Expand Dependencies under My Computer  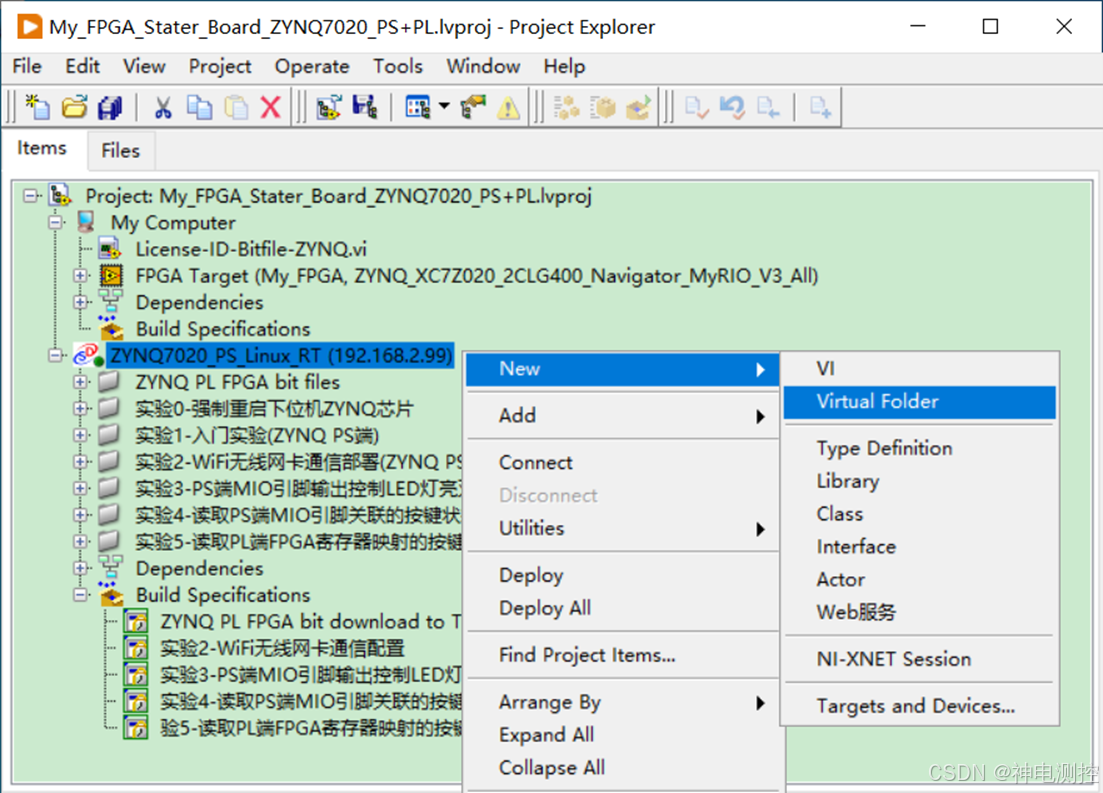pos(81,302)
